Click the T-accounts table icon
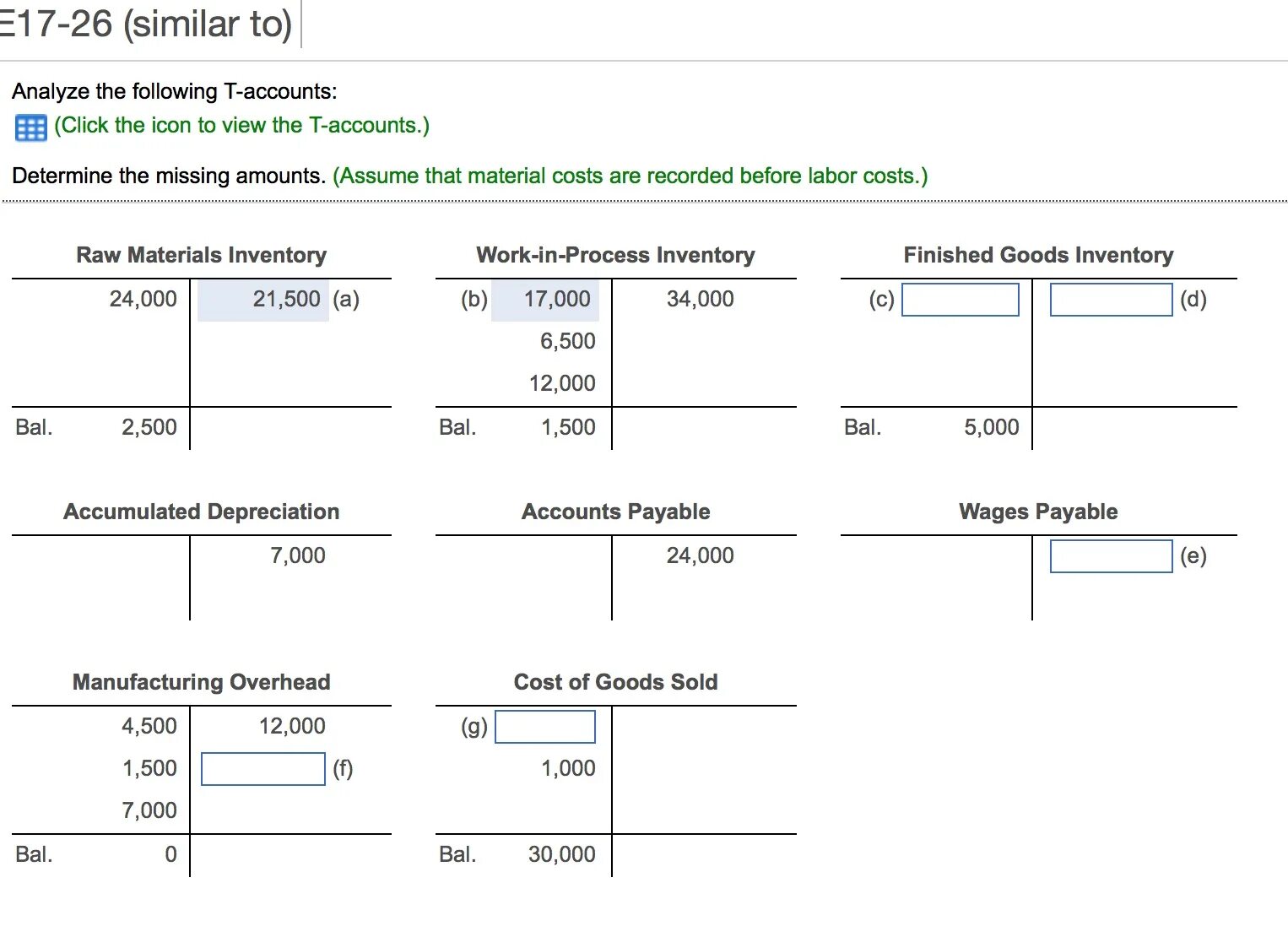Screen dimensions: 1288x937 [x=31, y=127]
